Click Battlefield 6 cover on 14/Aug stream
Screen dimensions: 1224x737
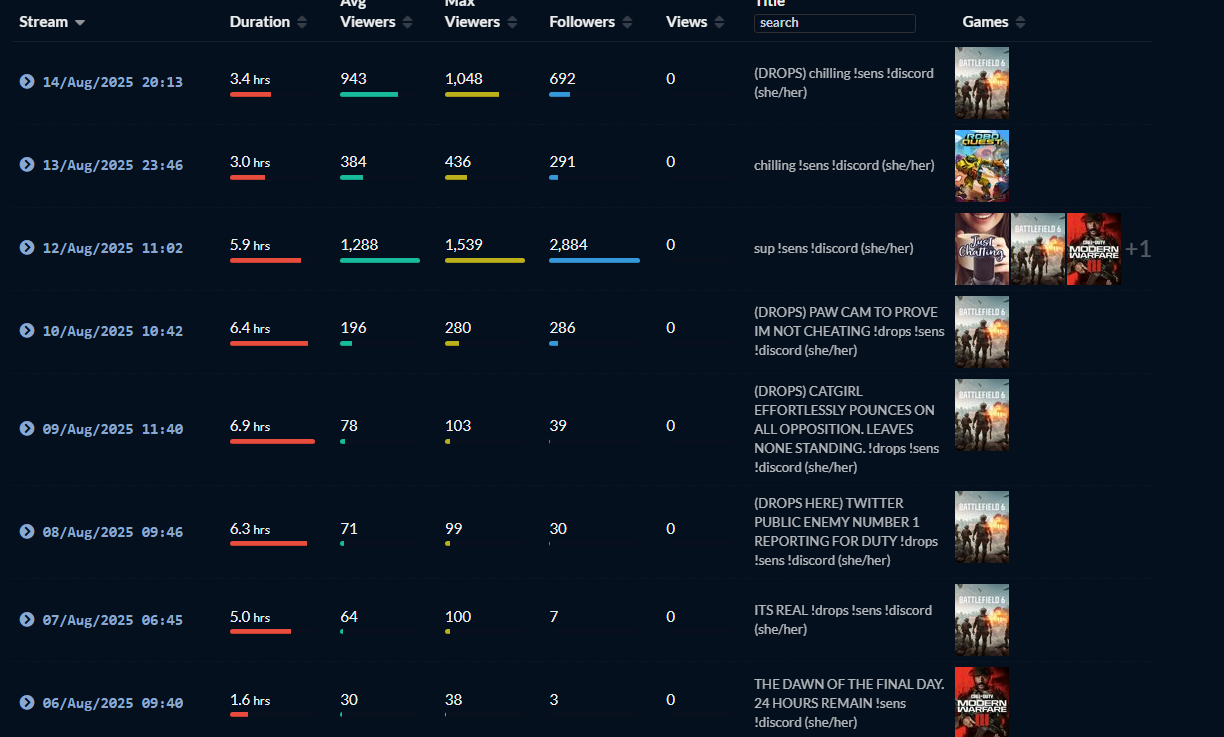coord(982,83)
